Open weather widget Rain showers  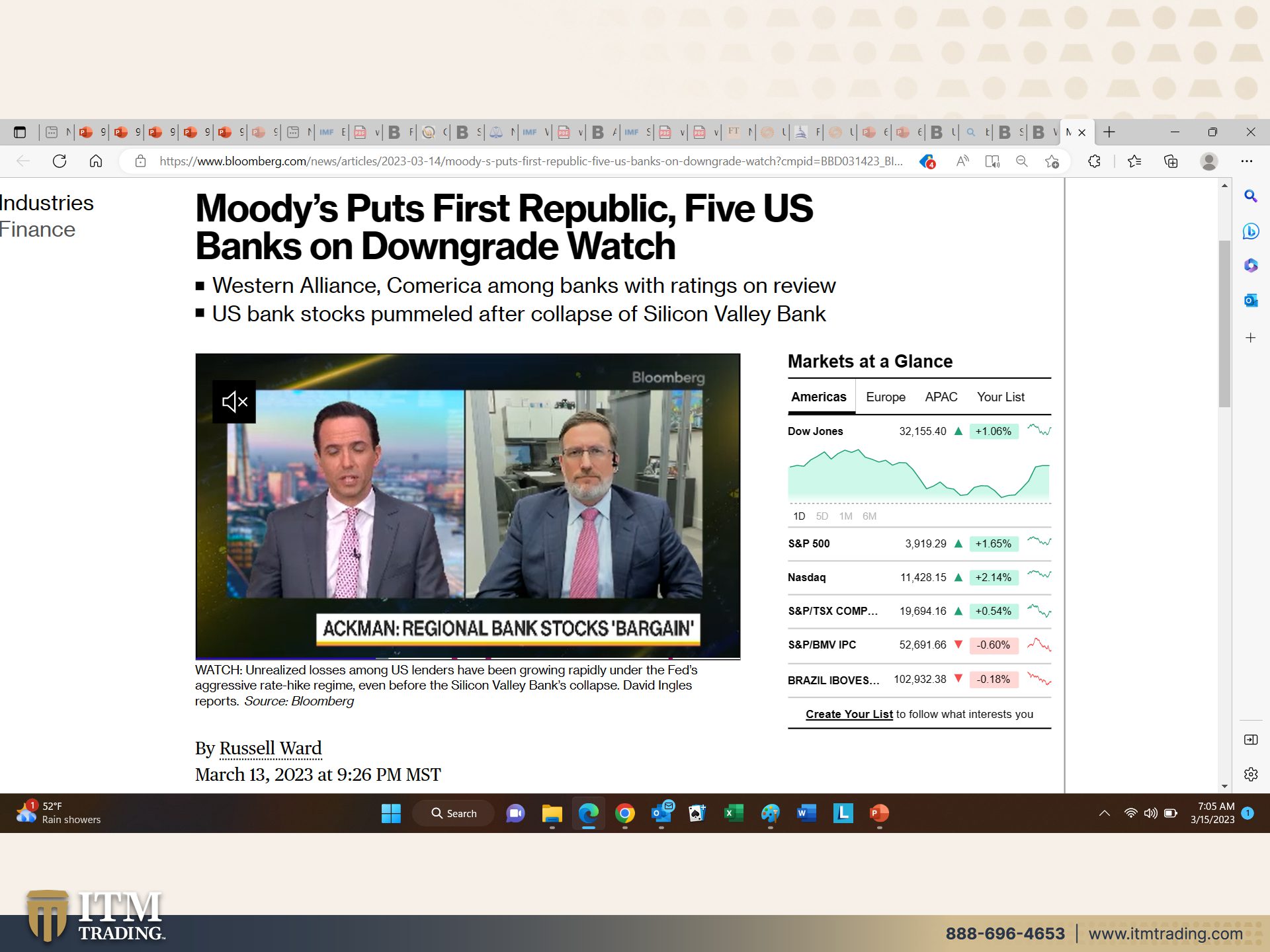58,813
